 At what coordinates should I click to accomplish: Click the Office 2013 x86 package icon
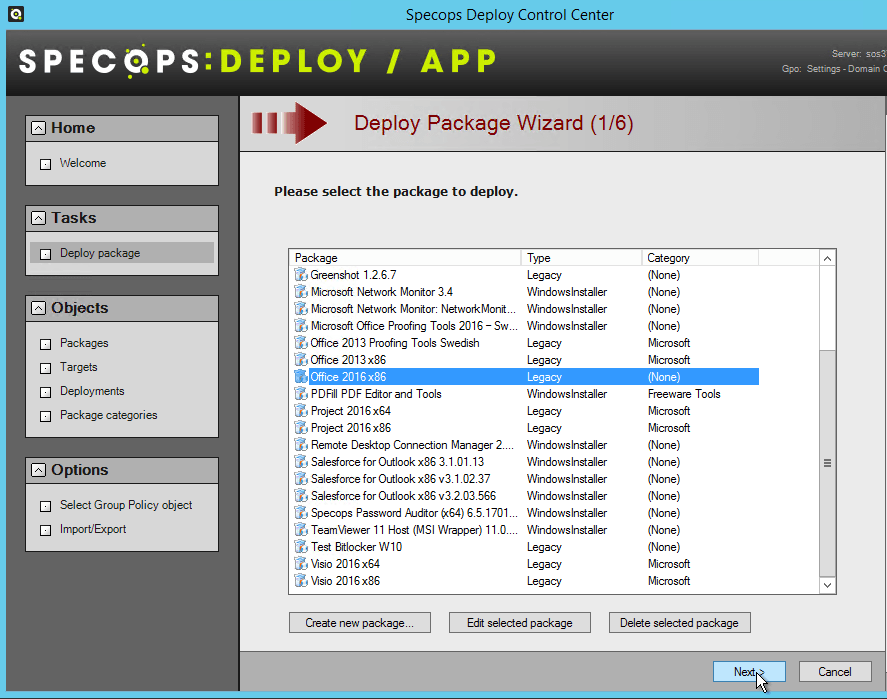point(301,360)
